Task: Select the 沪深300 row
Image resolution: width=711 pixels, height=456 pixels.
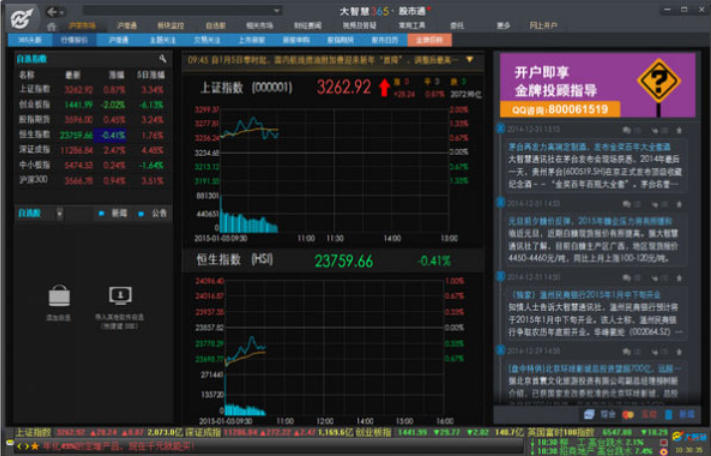Action: tap(92, 180)
